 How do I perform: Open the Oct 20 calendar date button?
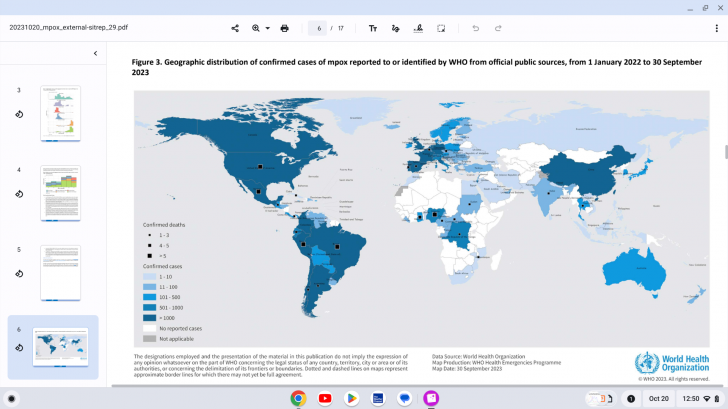coord(658,398)
